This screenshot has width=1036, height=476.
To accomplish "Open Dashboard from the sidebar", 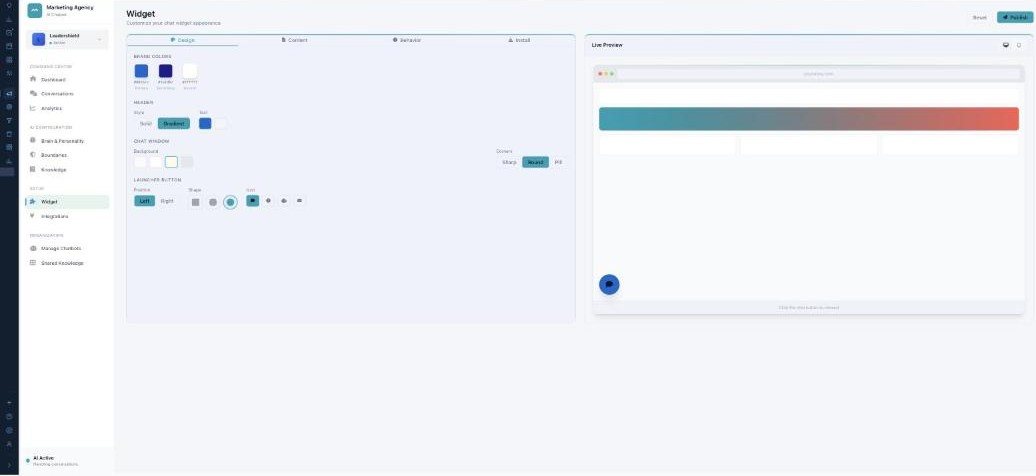I will click(67, 79).
